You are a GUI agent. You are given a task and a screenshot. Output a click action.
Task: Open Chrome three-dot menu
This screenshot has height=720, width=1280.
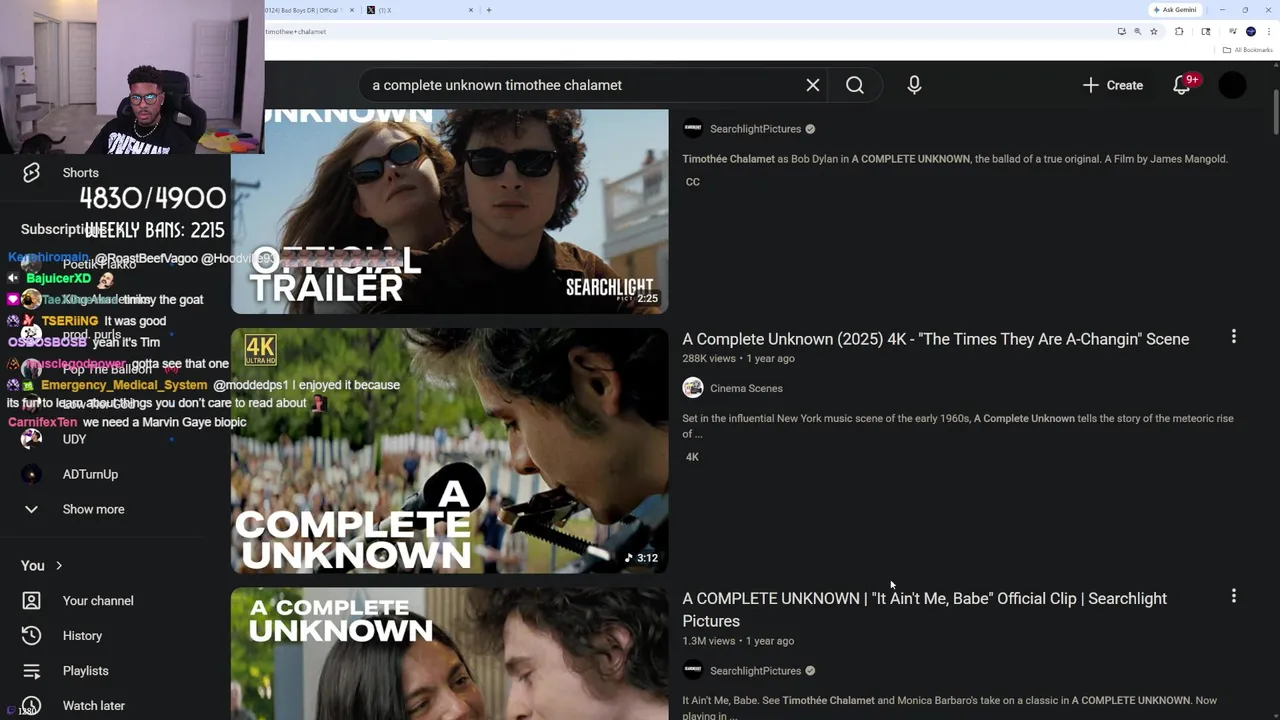click(x=1267, y=32)
